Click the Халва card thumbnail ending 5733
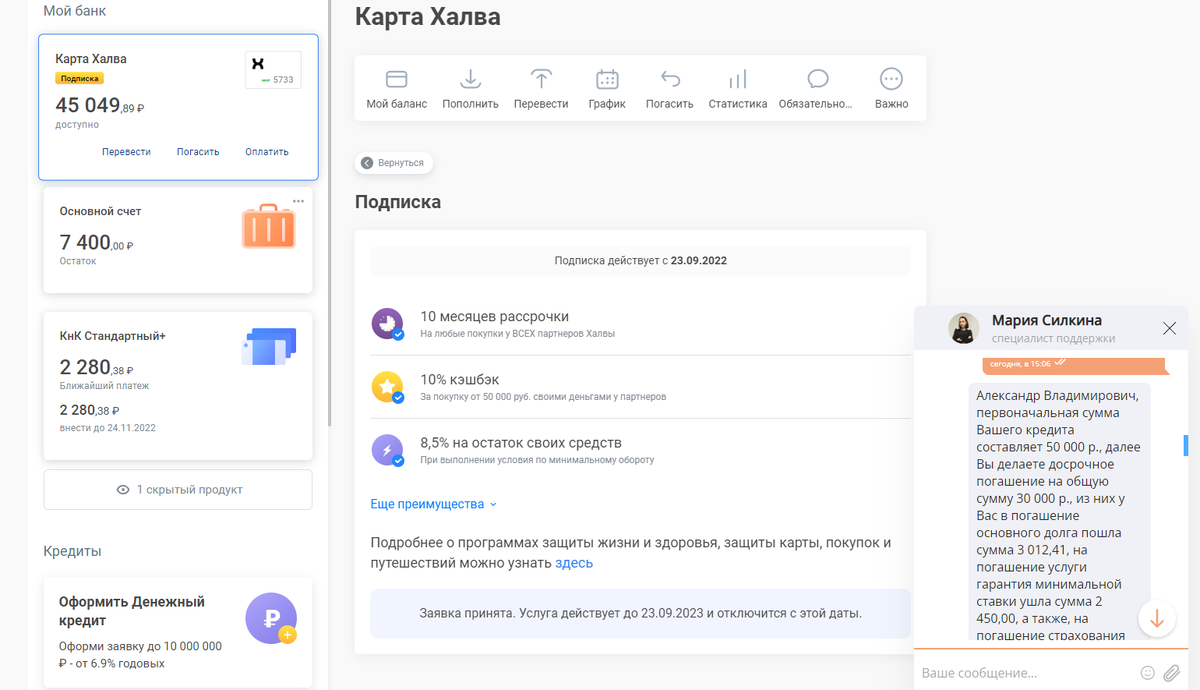This screenshot has height=690, width=1200. 273,70
